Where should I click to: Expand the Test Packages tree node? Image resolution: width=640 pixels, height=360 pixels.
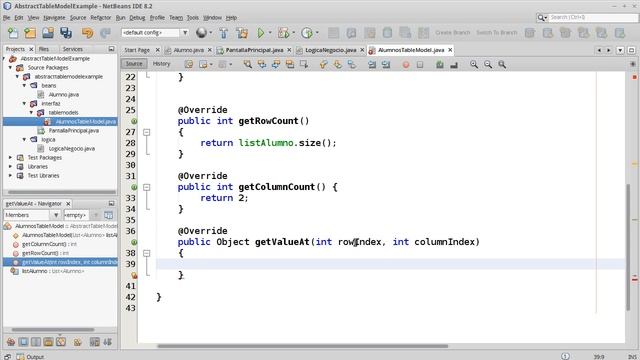(x=11, y=158)
